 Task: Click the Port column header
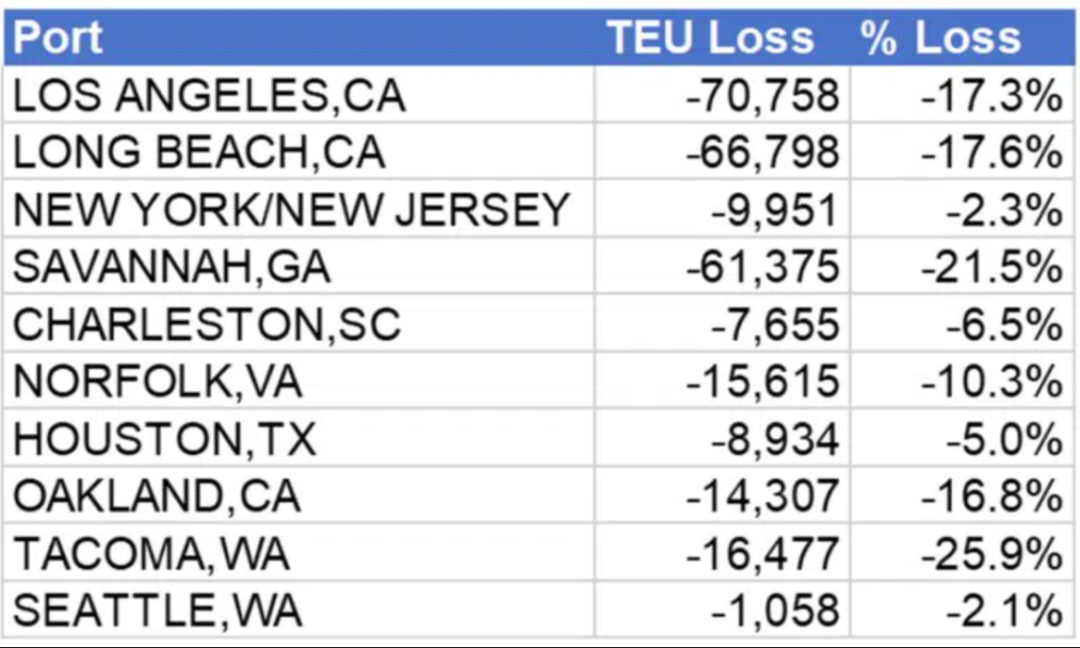58,38
